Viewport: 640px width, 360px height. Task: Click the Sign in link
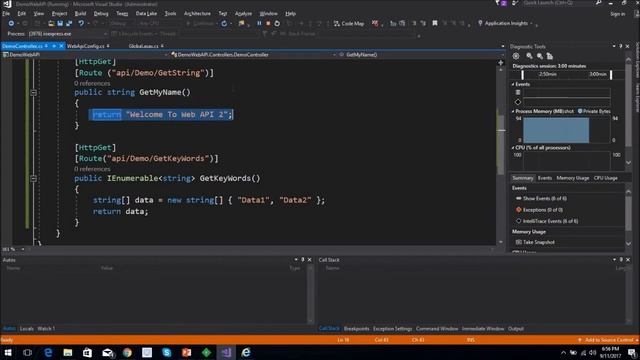point(618,13)
